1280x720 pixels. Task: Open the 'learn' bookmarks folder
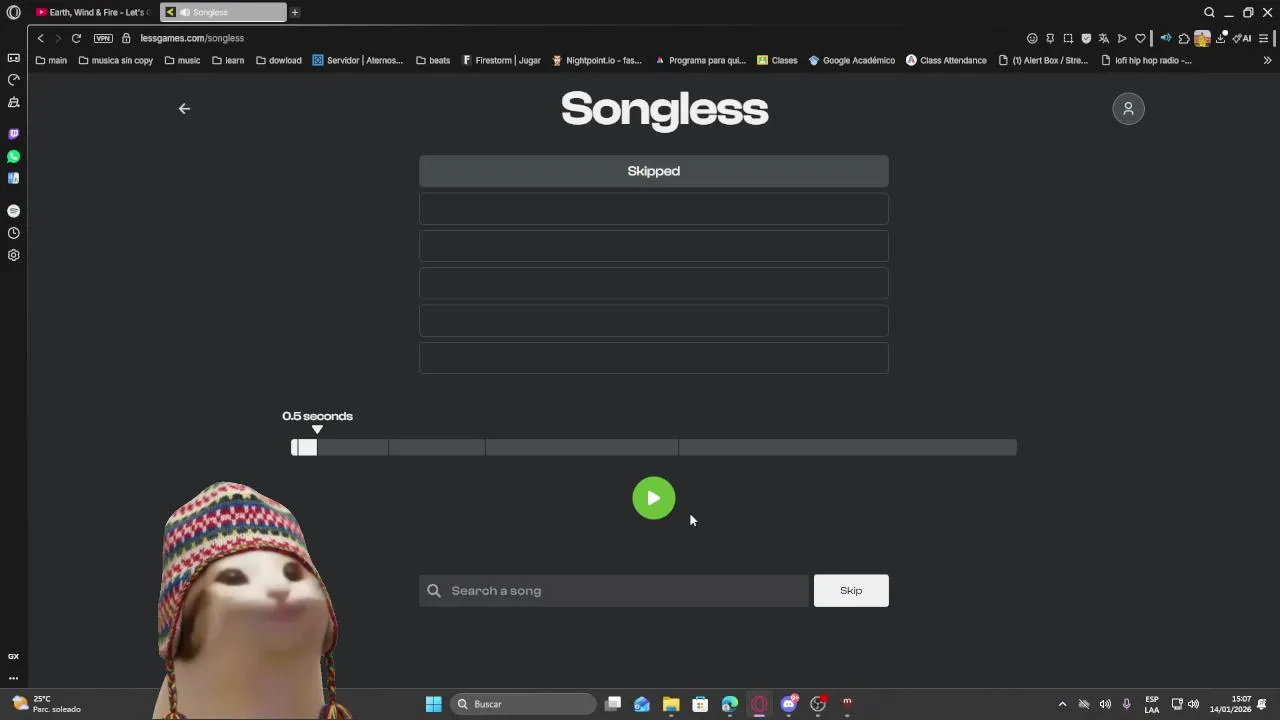228,60
